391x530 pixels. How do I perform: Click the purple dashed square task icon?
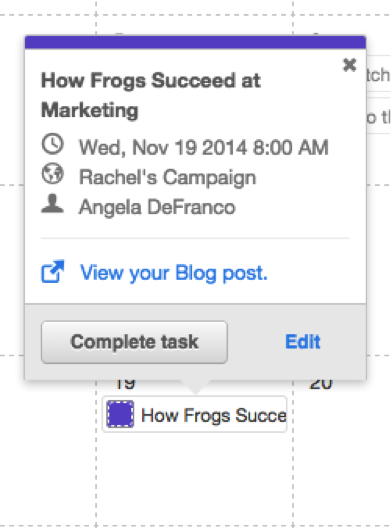[x=120, y=414]
